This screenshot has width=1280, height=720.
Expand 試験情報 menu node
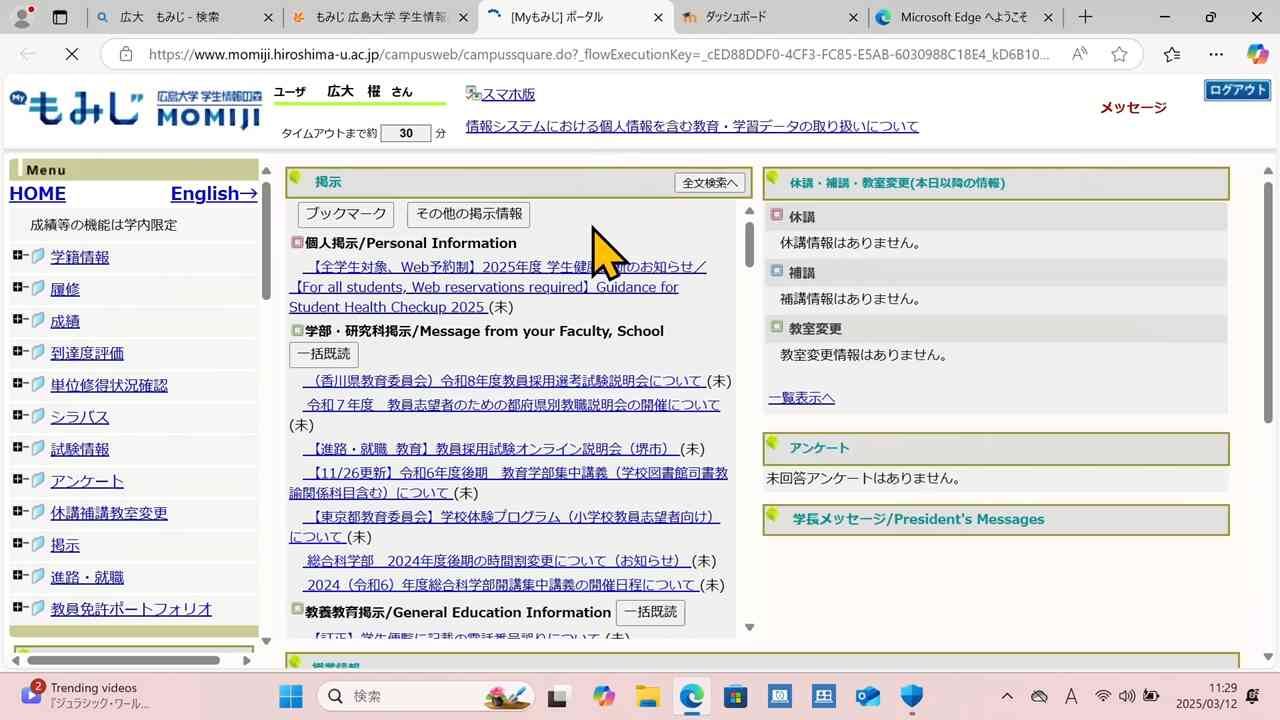[18, 448]
